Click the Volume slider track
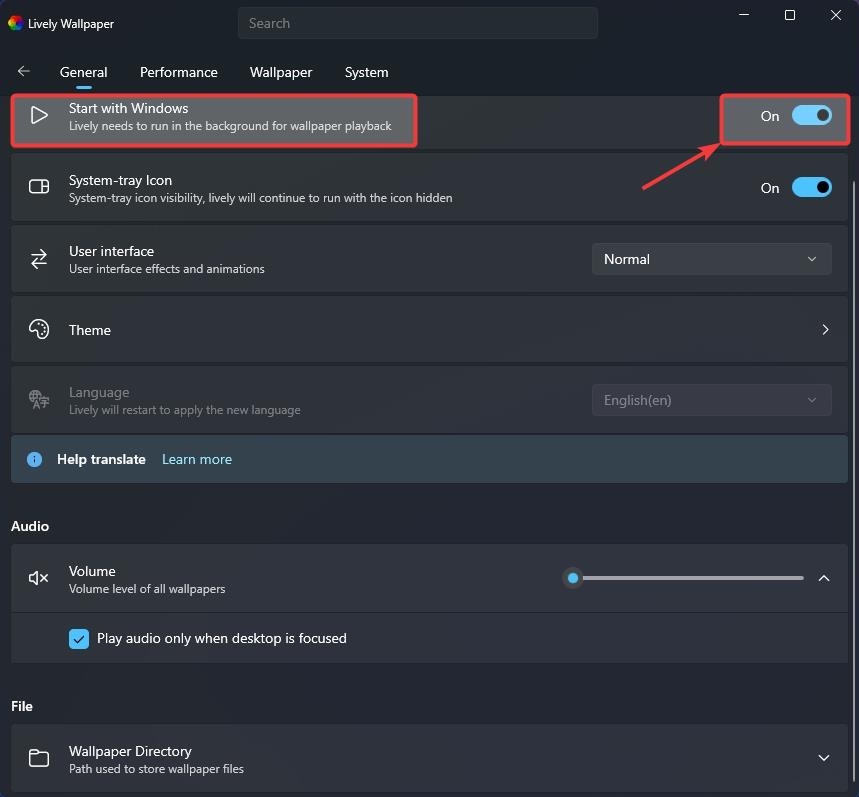This screenshot has width=859, height=797. pos(688,578)
